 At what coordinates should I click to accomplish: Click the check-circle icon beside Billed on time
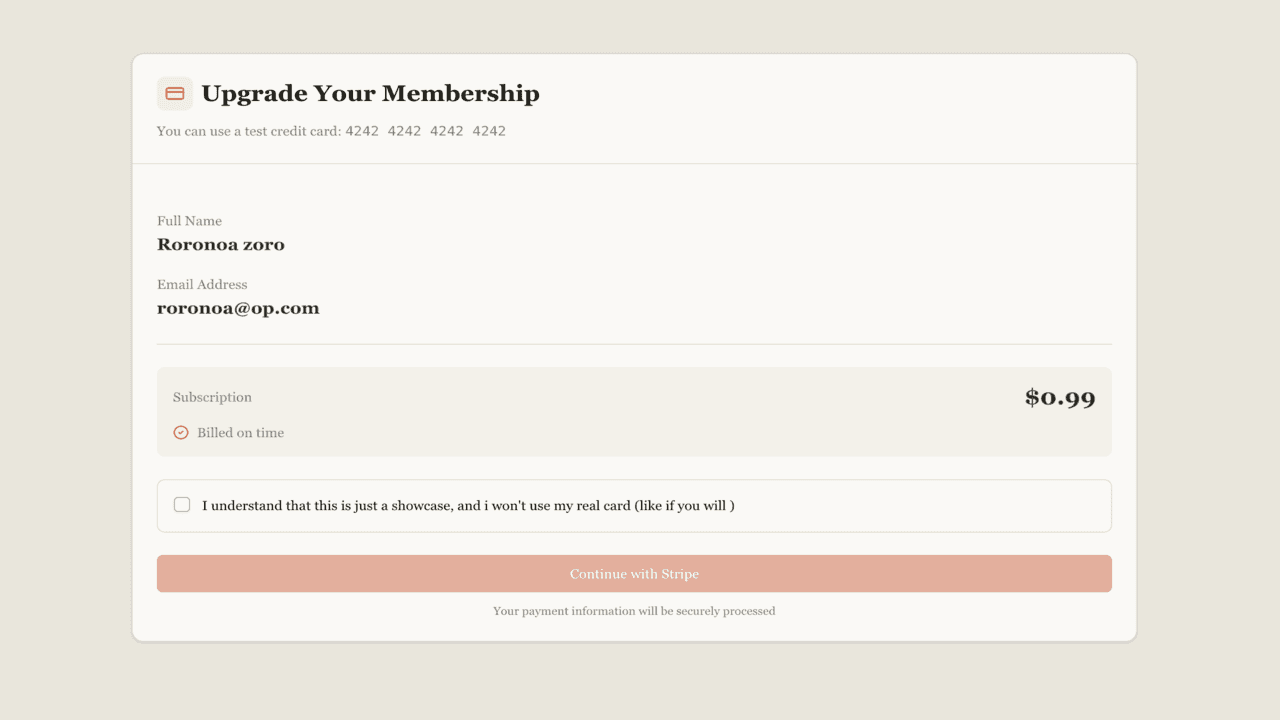181,433
